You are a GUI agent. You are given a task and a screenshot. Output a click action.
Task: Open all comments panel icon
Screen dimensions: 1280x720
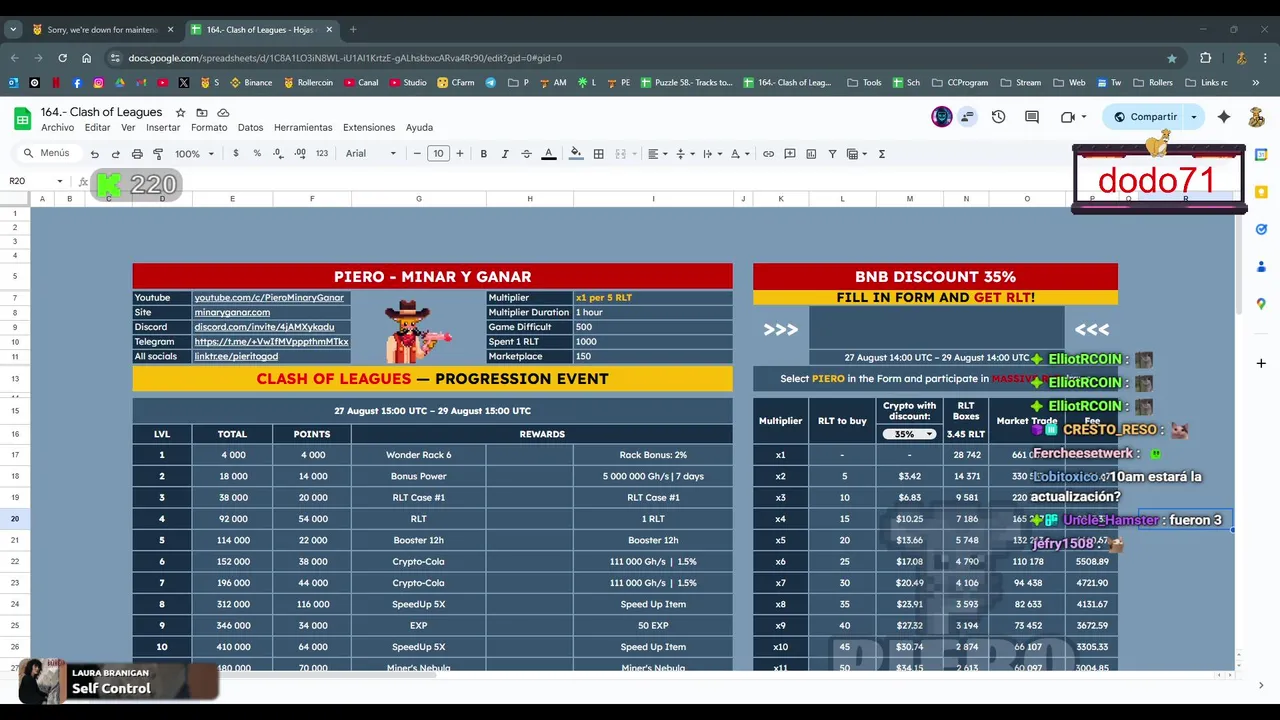click(1032, 117)
